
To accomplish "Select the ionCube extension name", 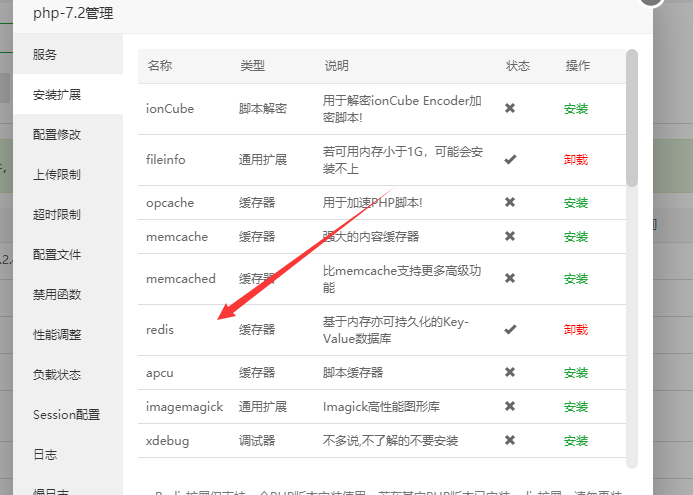I will (x=170, y=109).
